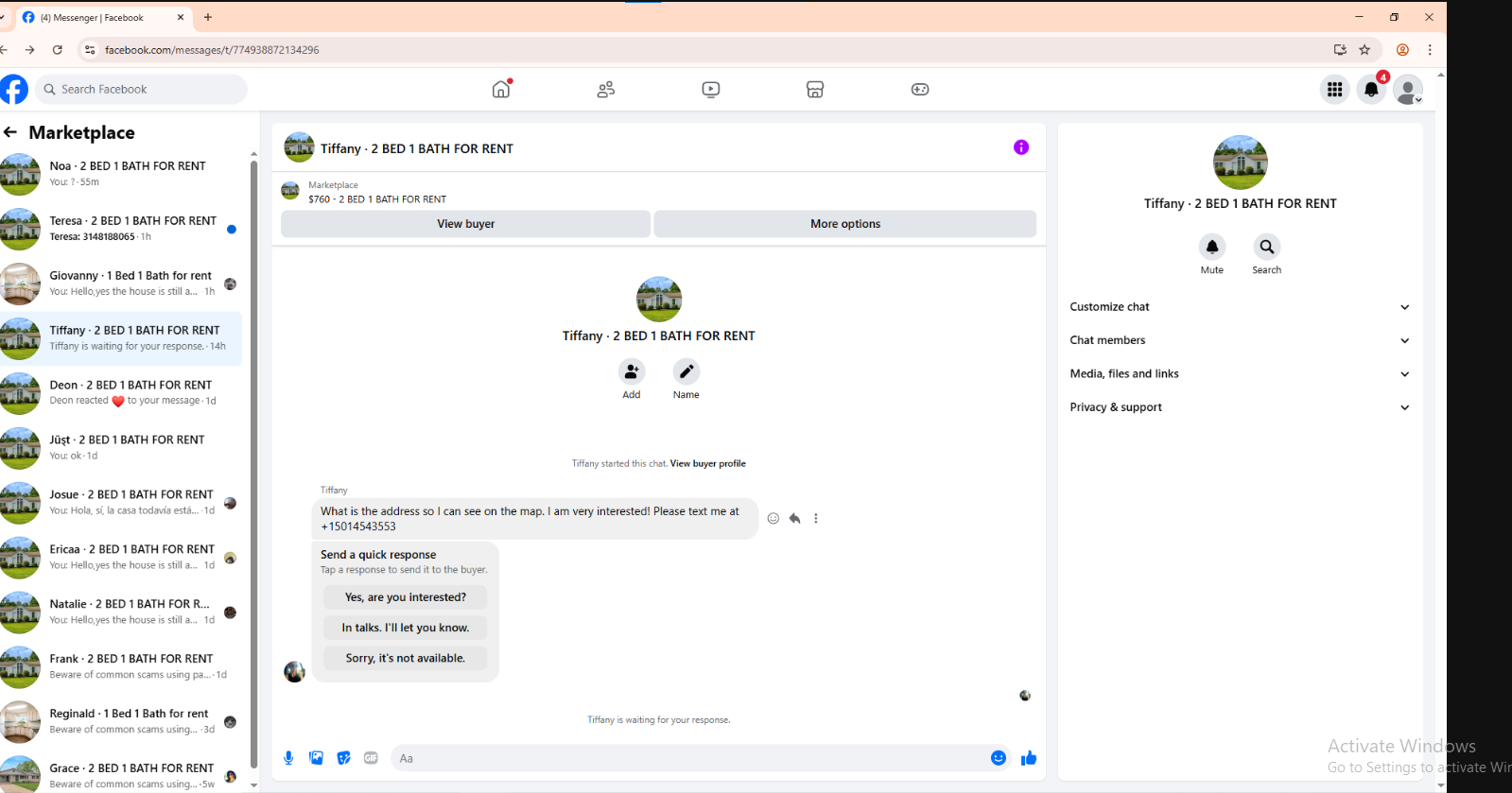Open emoji picker in message box
This screenshot has height=793, width=1512.
tap(999, 758)
